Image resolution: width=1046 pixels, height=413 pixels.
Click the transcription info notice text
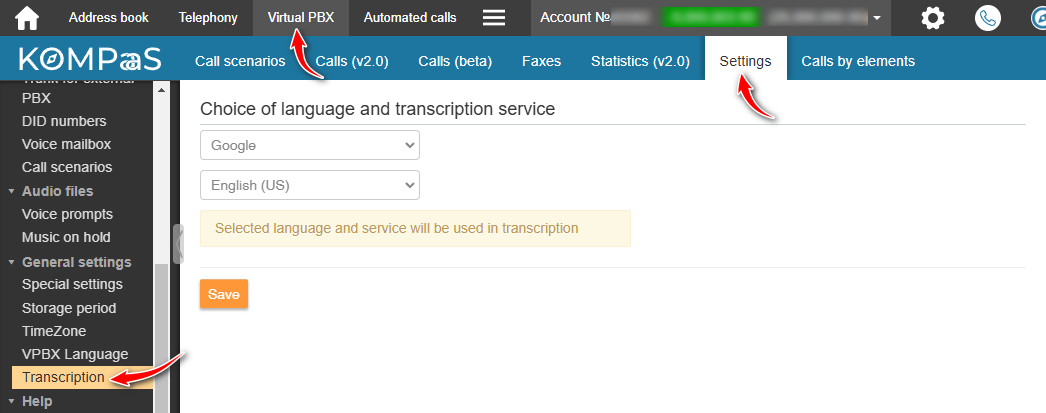(x=396, y=228)
